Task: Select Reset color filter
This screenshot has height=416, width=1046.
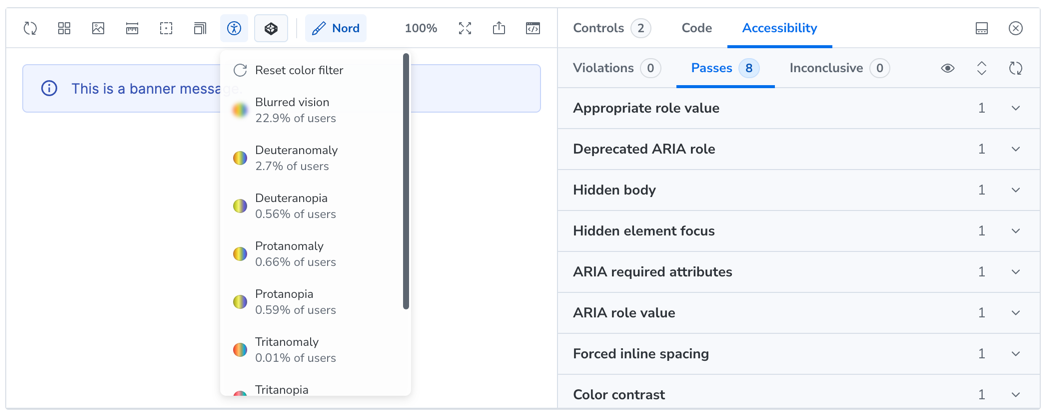Action: tap(311, 70)
